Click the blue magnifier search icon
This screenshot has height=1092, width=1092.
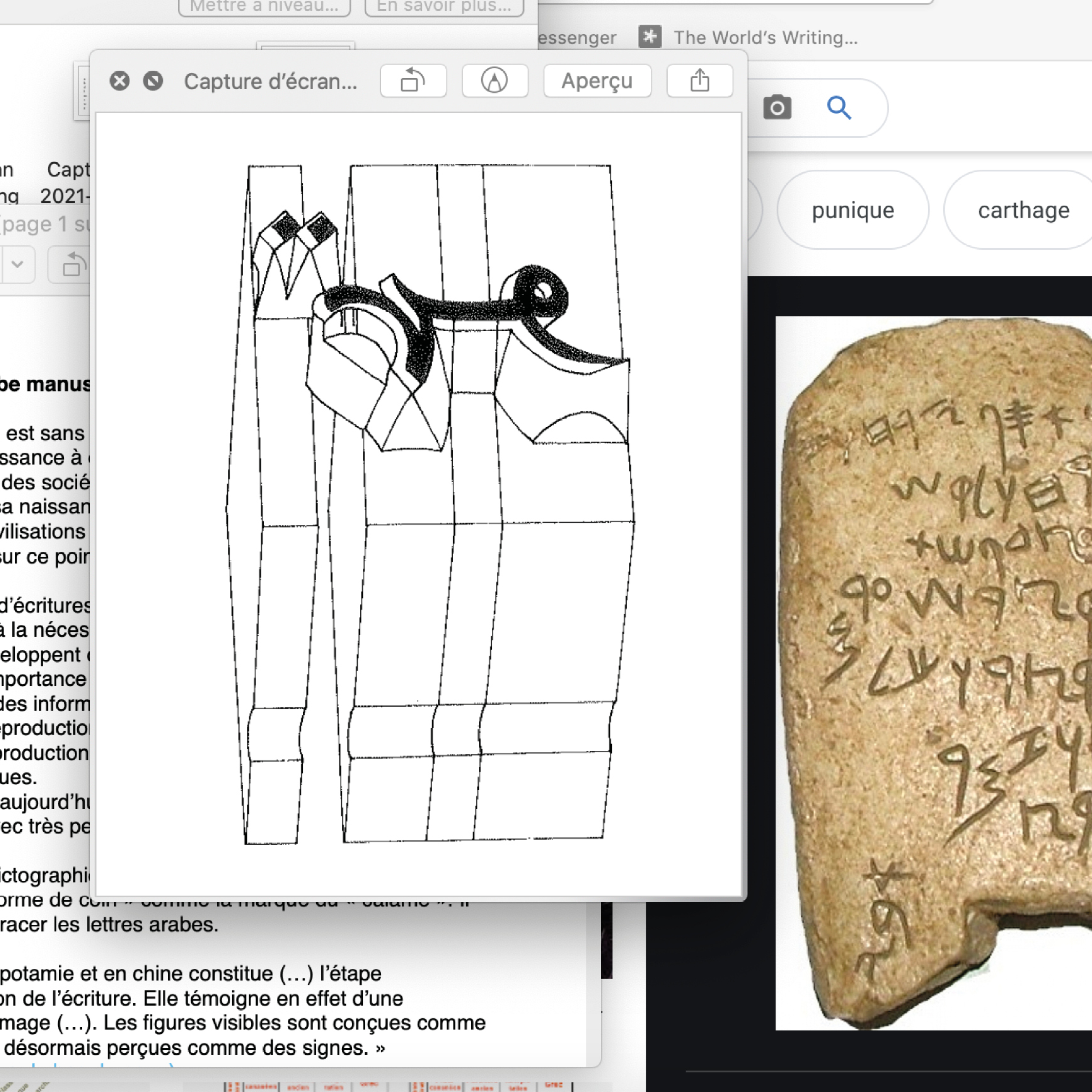click(x=839, y=107)
